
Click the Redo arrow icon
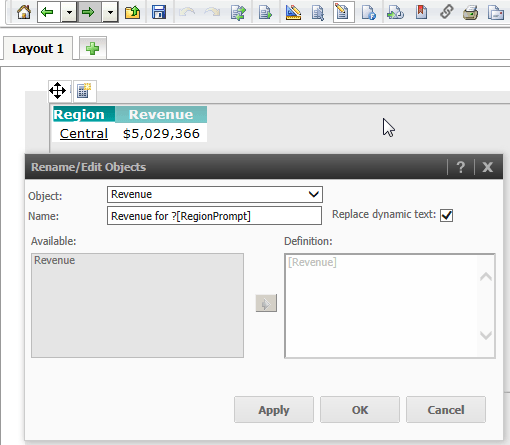212,13
